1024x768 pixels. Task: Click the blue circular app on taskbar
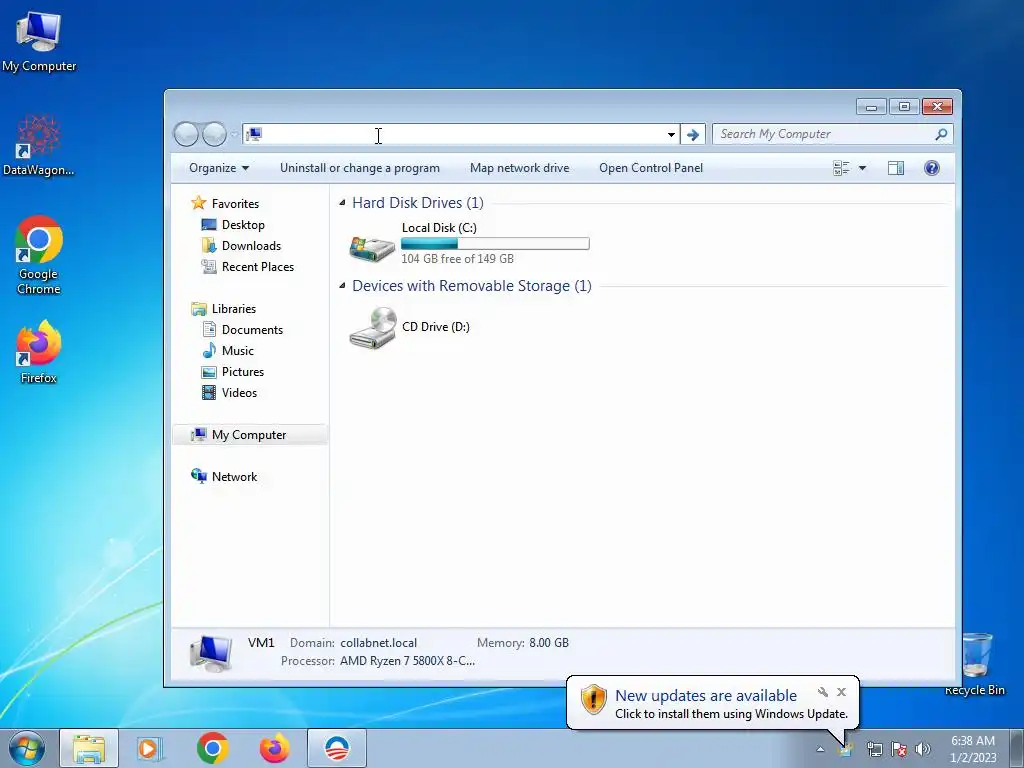[x=337, y=748]
